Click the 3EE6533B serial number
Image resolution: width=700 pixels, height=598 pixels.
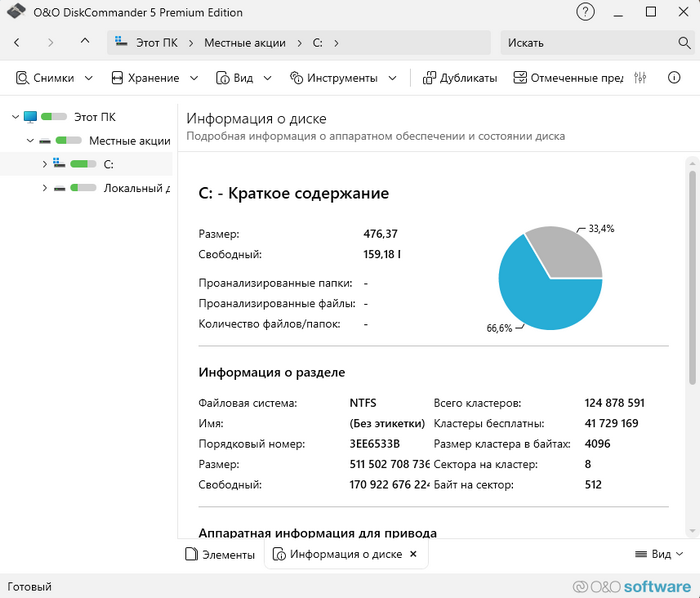coord(375,444)
